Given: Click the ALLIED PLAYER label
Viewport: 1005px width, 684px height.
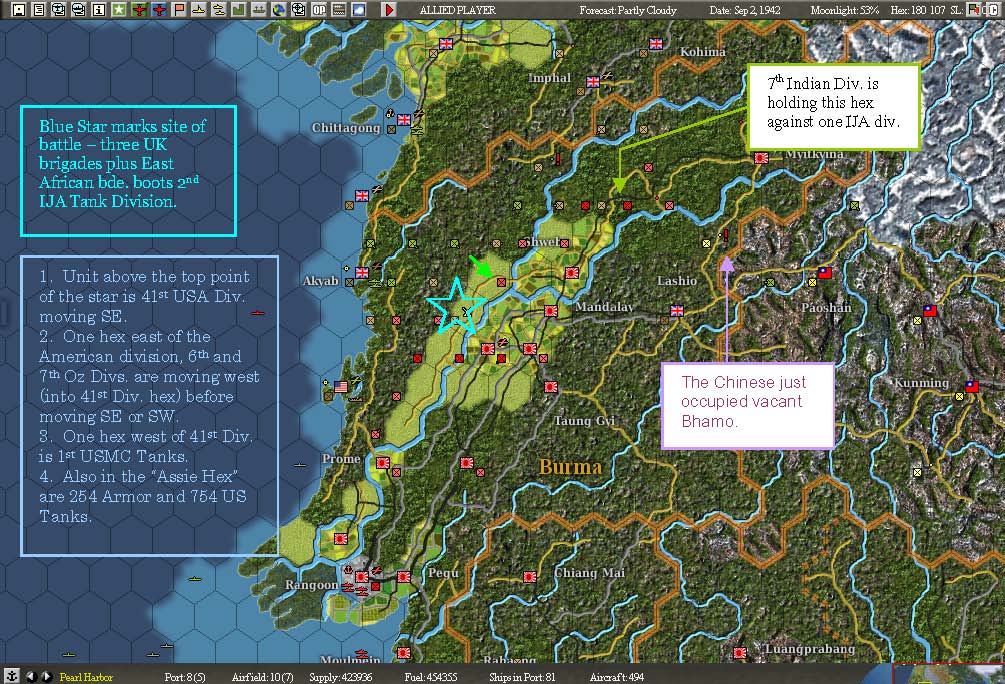Looking at the screenshot, I should click(x=458, y=10).
